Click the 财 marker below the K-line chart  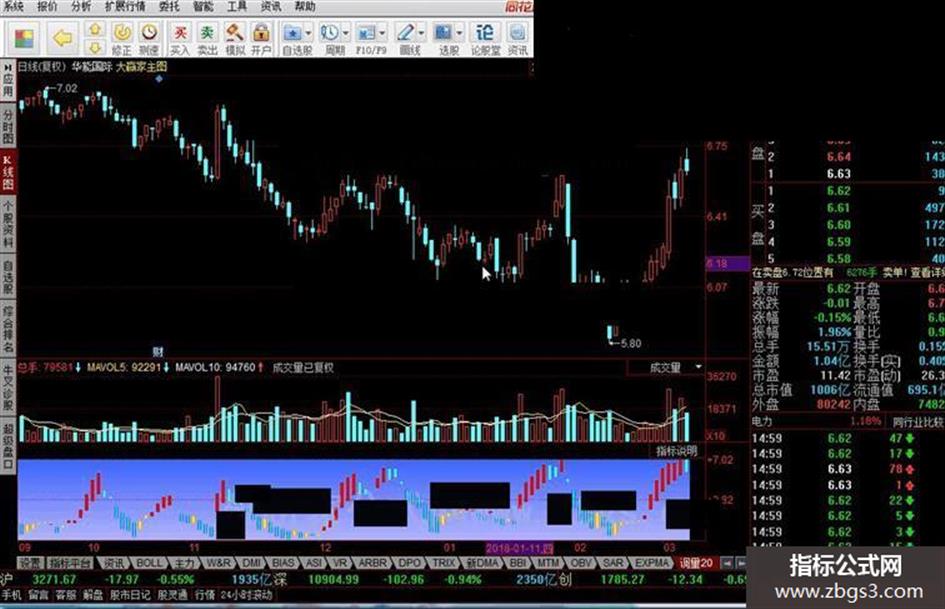pos(158,351)
